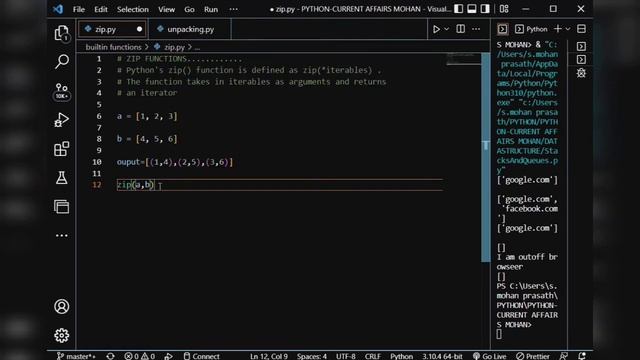Open the Explorer view in activity bar
The image size is (640, 360).
click(x=62, y=33)
